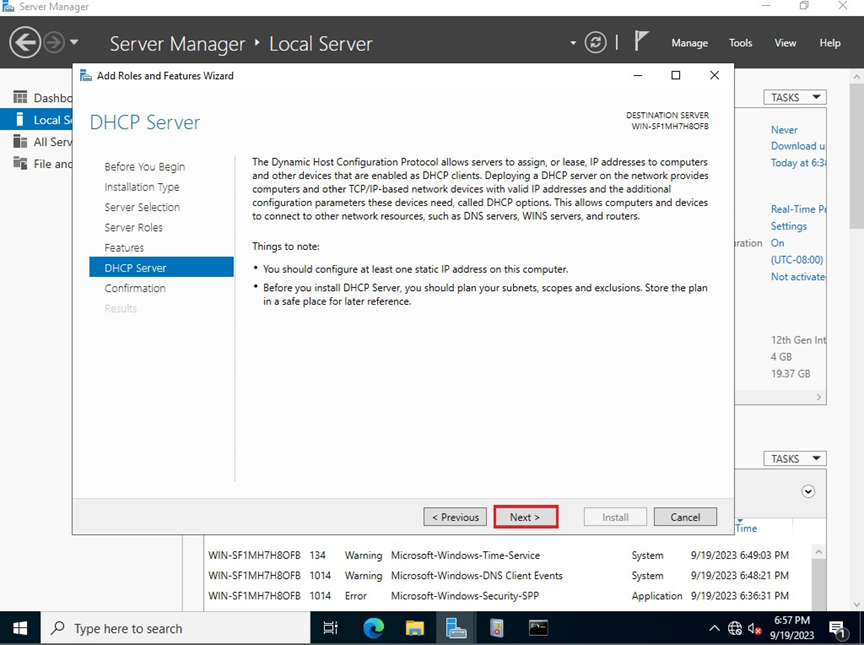Image resolution: width=864 pixels, height=645 pixels.
Task: Go to Features wizard step
Action: [124, 248]
